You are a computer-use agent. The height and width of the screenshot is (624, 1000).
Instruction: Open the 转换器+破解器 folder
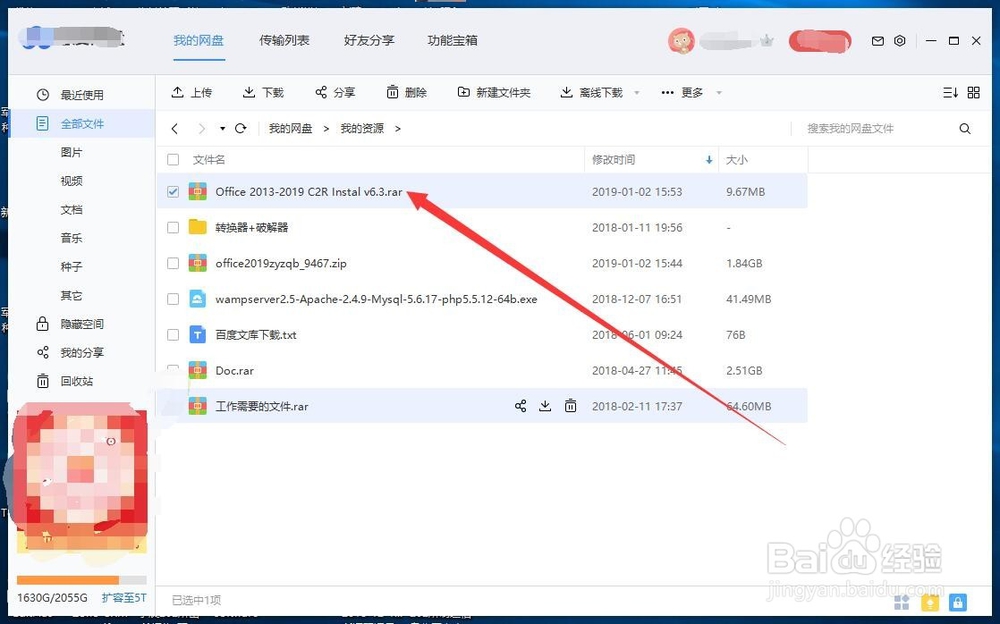pyautogui.click(x=252, y=227)
